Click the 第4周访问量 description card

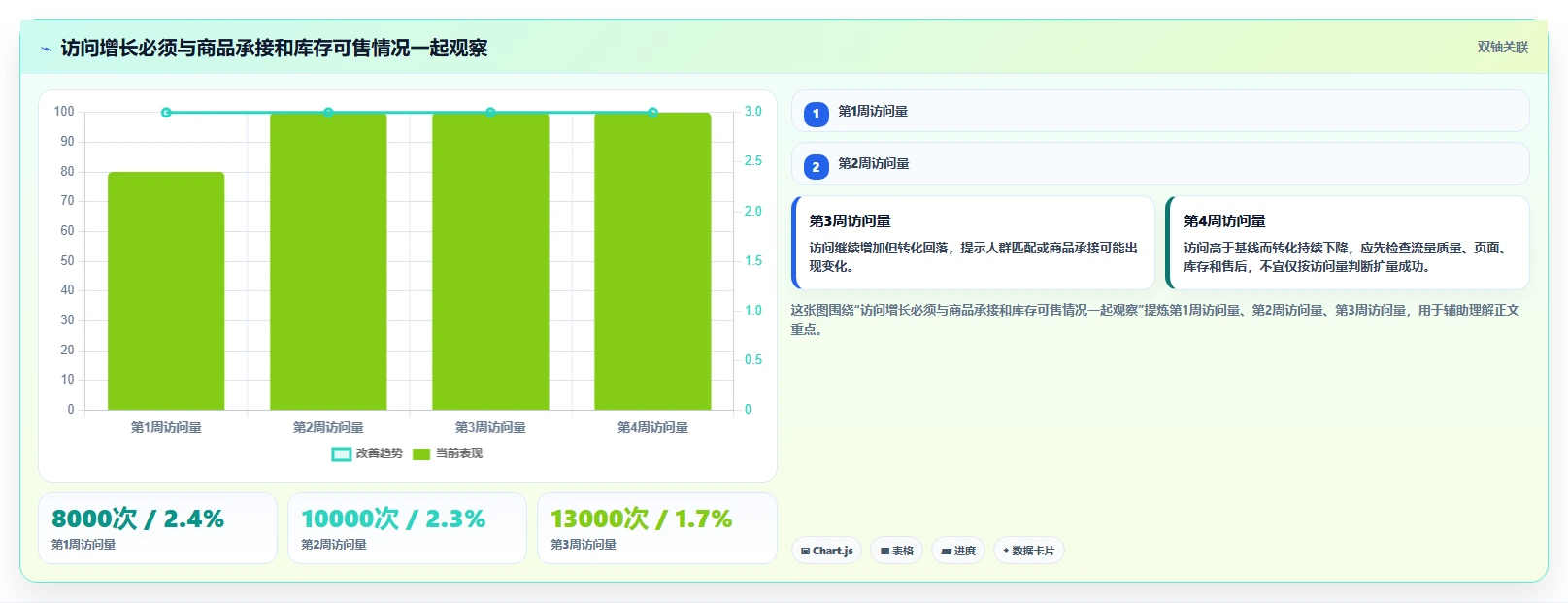(x=1348, y=243)
